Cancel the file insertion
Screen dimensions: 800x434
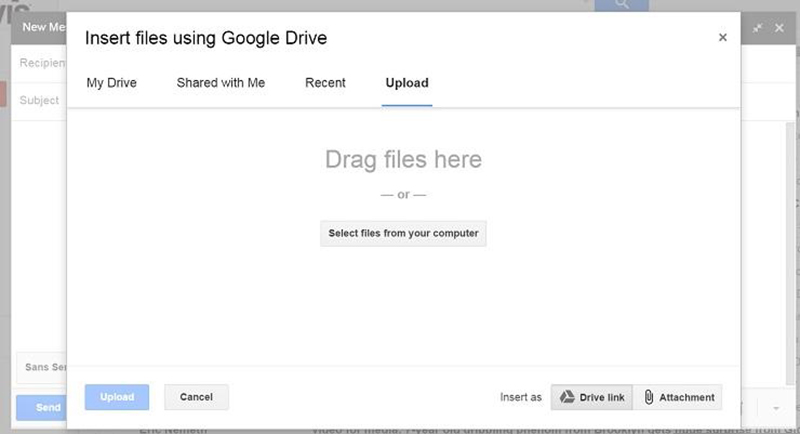click(196, 397)
